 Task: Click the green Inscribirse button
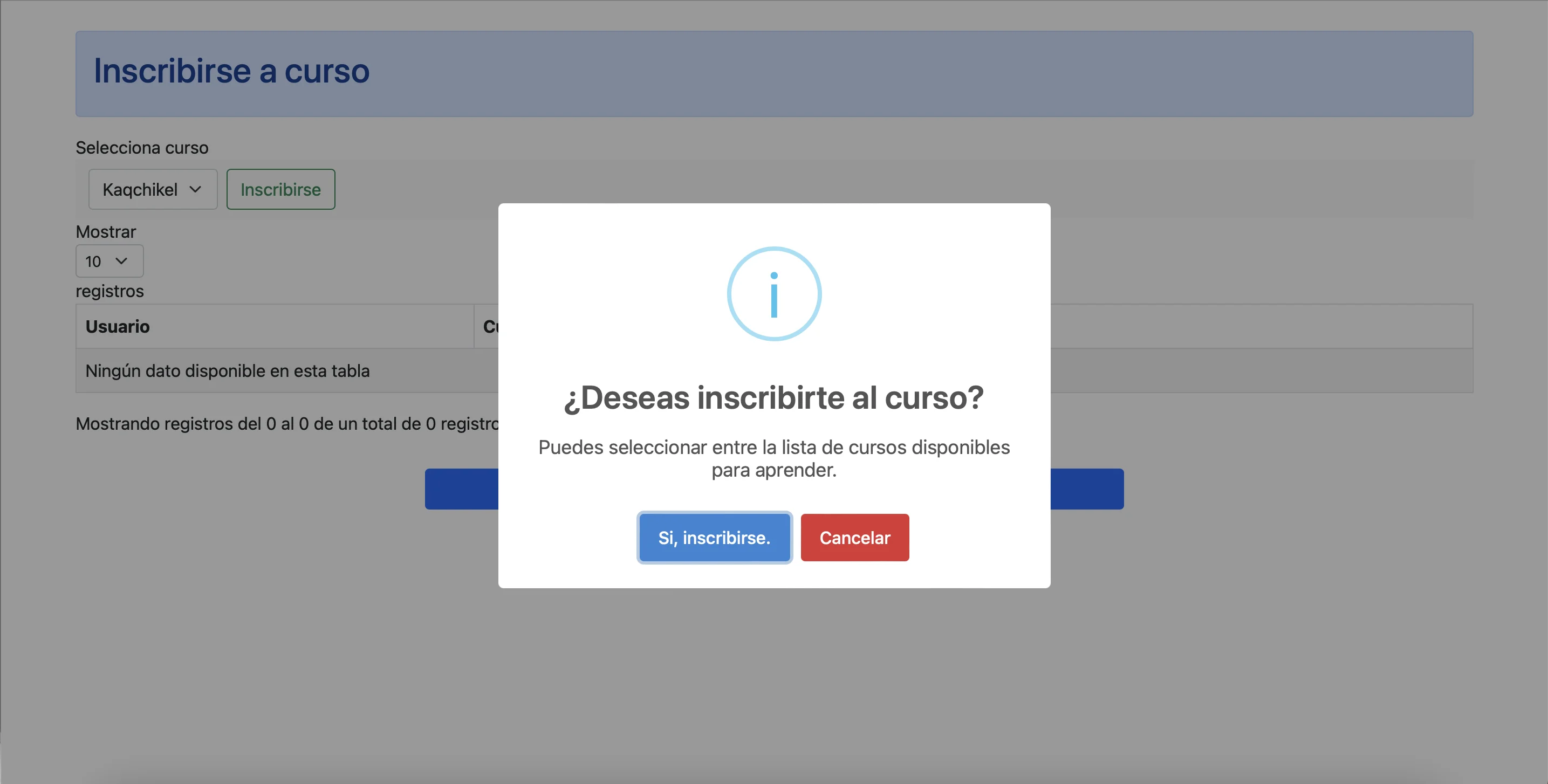click(x=280, y=189)
